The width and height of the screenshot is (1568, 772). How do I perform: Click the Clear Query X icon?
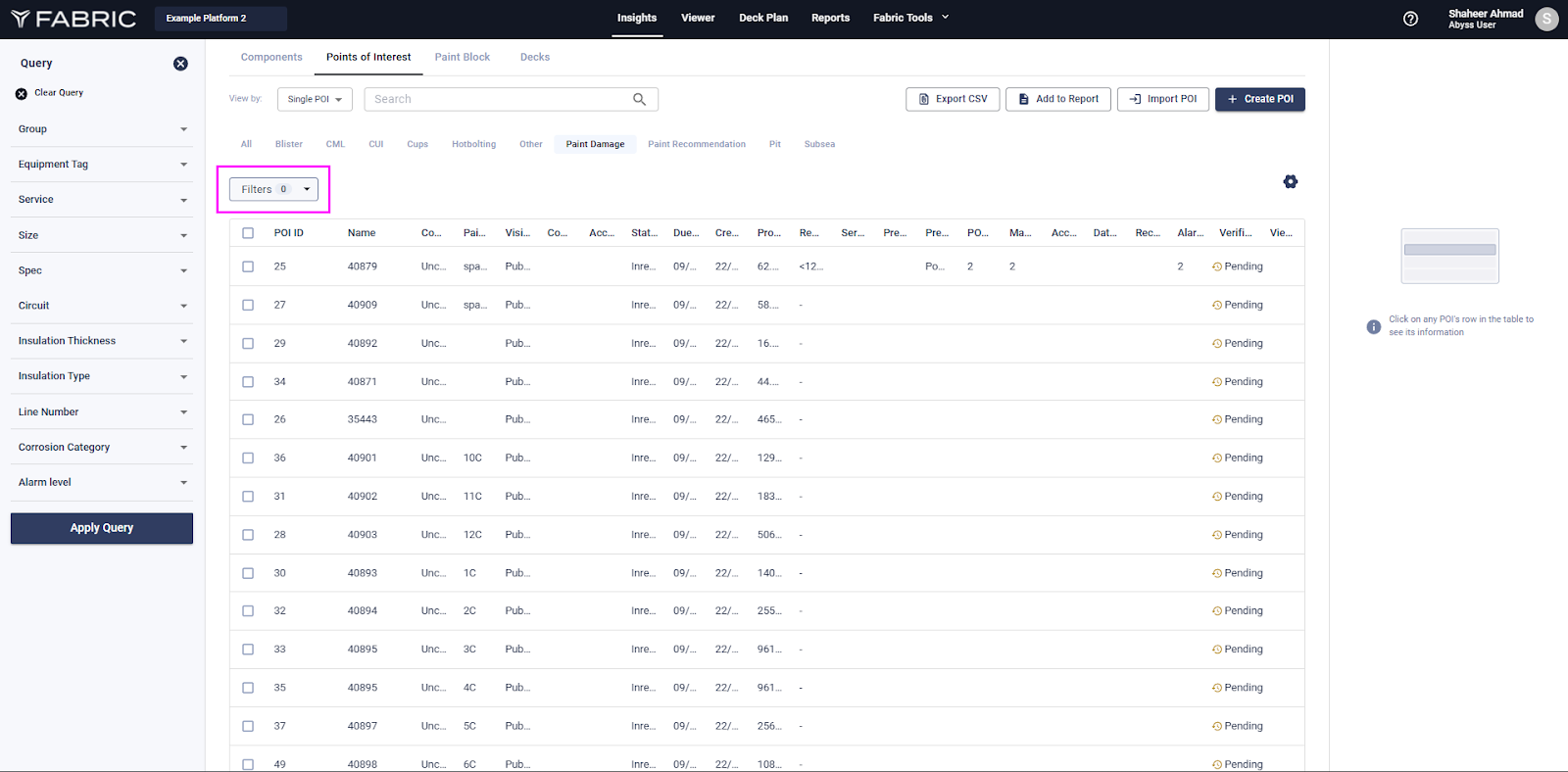pos(22,94)
